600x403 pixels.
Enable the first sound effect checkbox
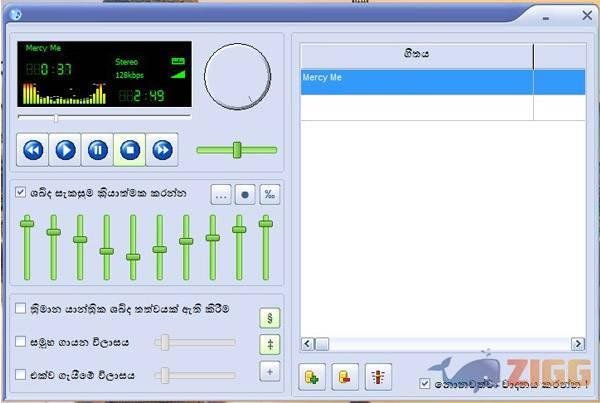[x=20, y=310]
